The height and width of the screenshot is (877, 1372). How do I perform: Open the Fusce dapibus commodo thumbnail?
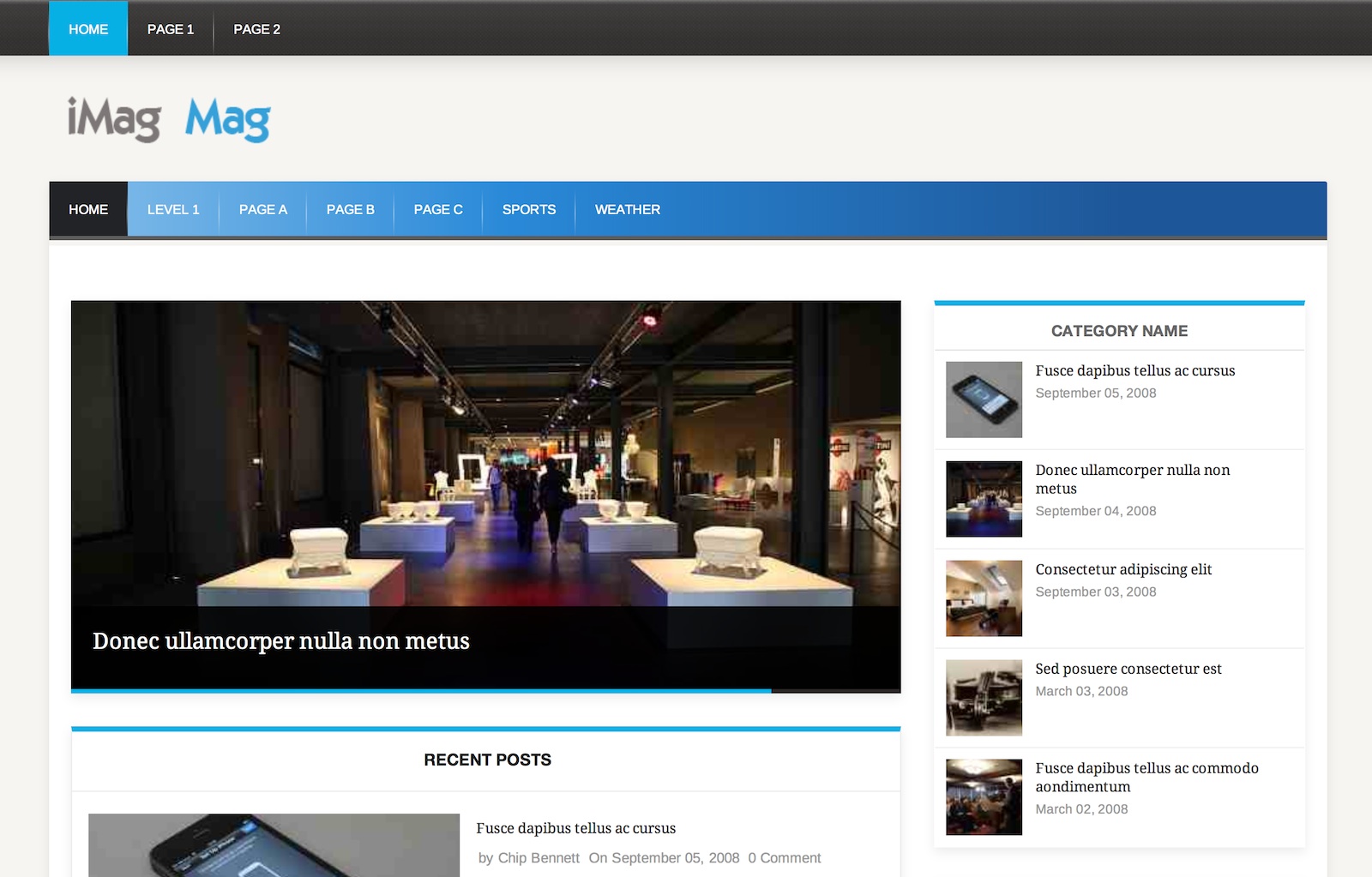pos(984,797)
